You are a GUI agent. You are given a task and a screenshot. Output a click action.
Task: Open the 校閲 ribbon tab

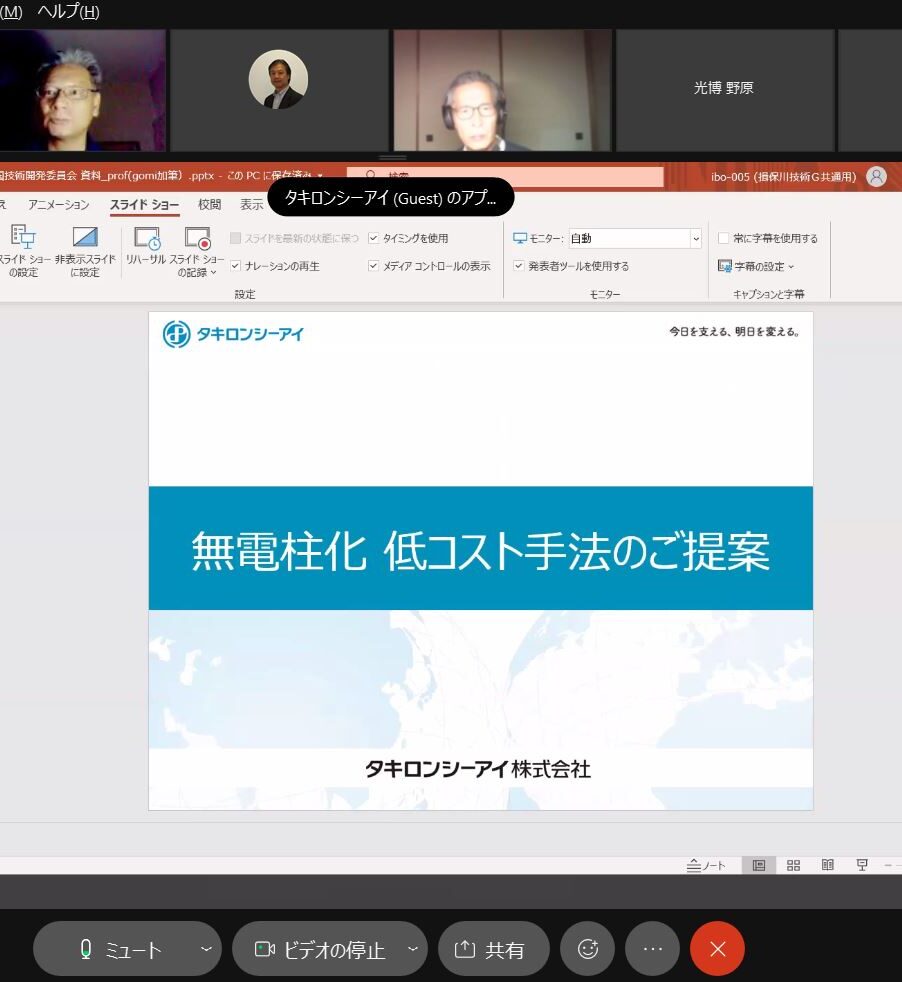[x=209, y=205]
